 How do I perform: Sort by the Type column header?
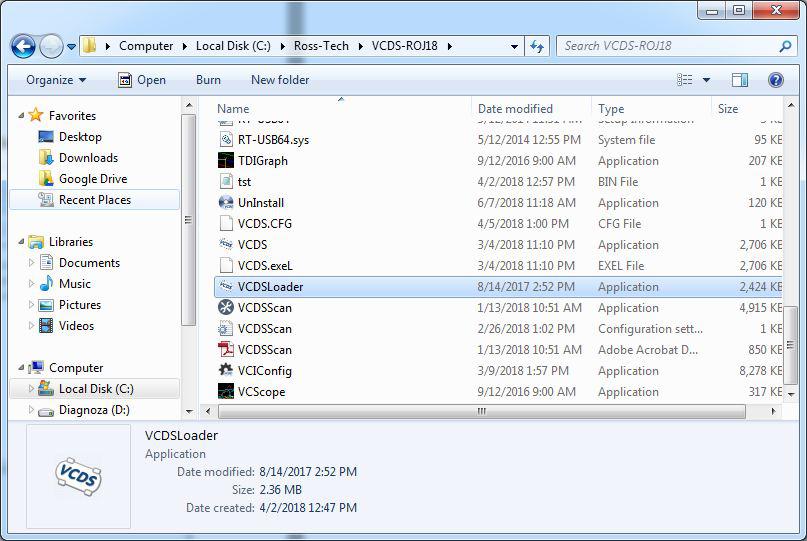tap(611, 109)
